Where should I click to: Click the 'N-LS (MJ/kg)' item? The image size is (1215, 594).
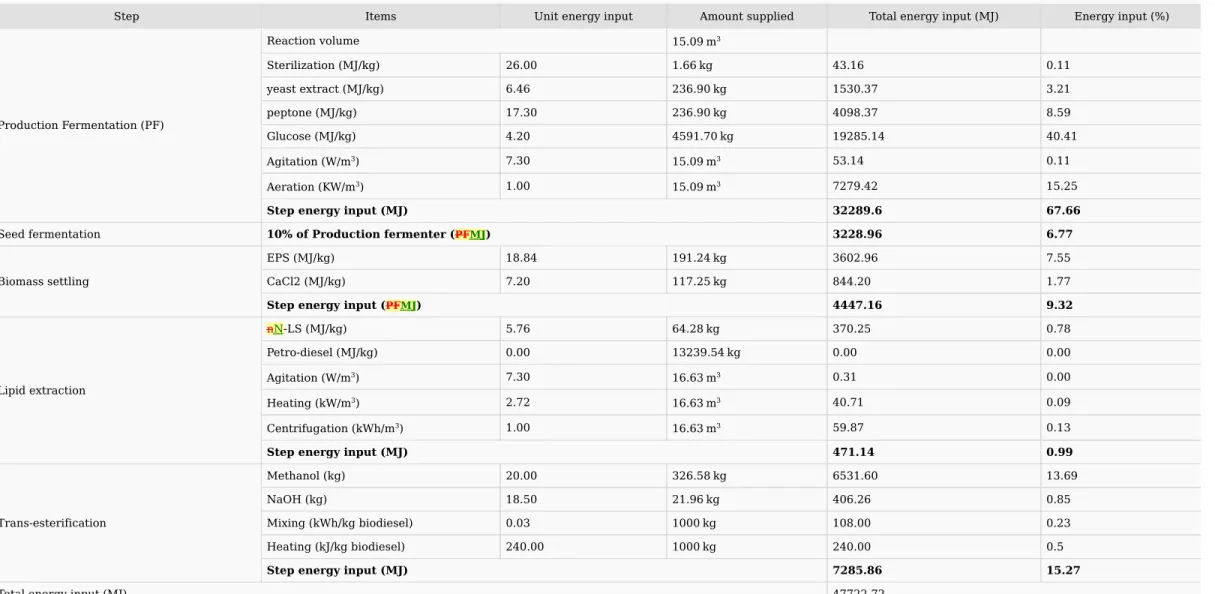pos(306,329)
